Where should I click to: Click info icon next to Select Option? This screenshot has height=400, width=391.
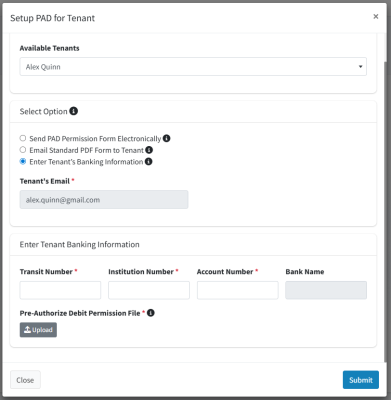(x=74, y=111)
